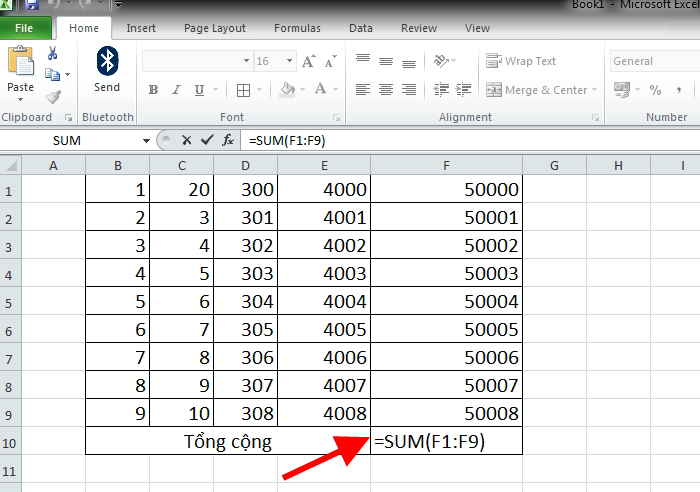Image resolution: width=700 pixels, height=492 pixels.
Task: Click Accounting Number Format icon
Action: tap(622, 90)
